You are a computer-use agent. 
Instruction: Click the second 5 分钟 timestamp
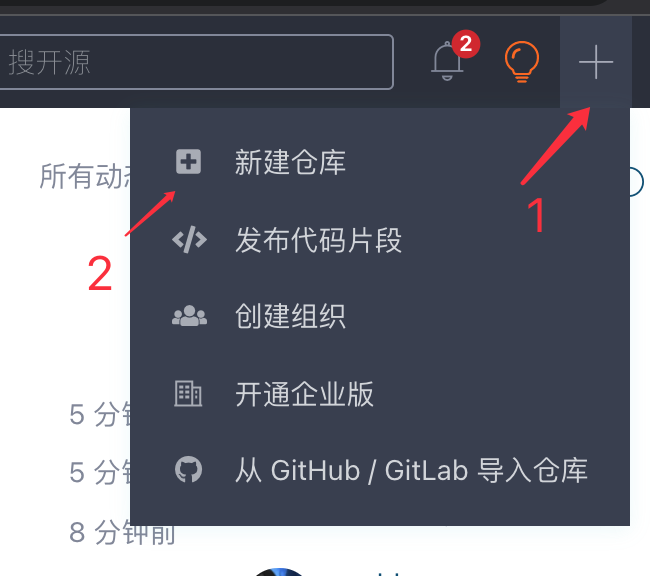(x=100, y=472)
